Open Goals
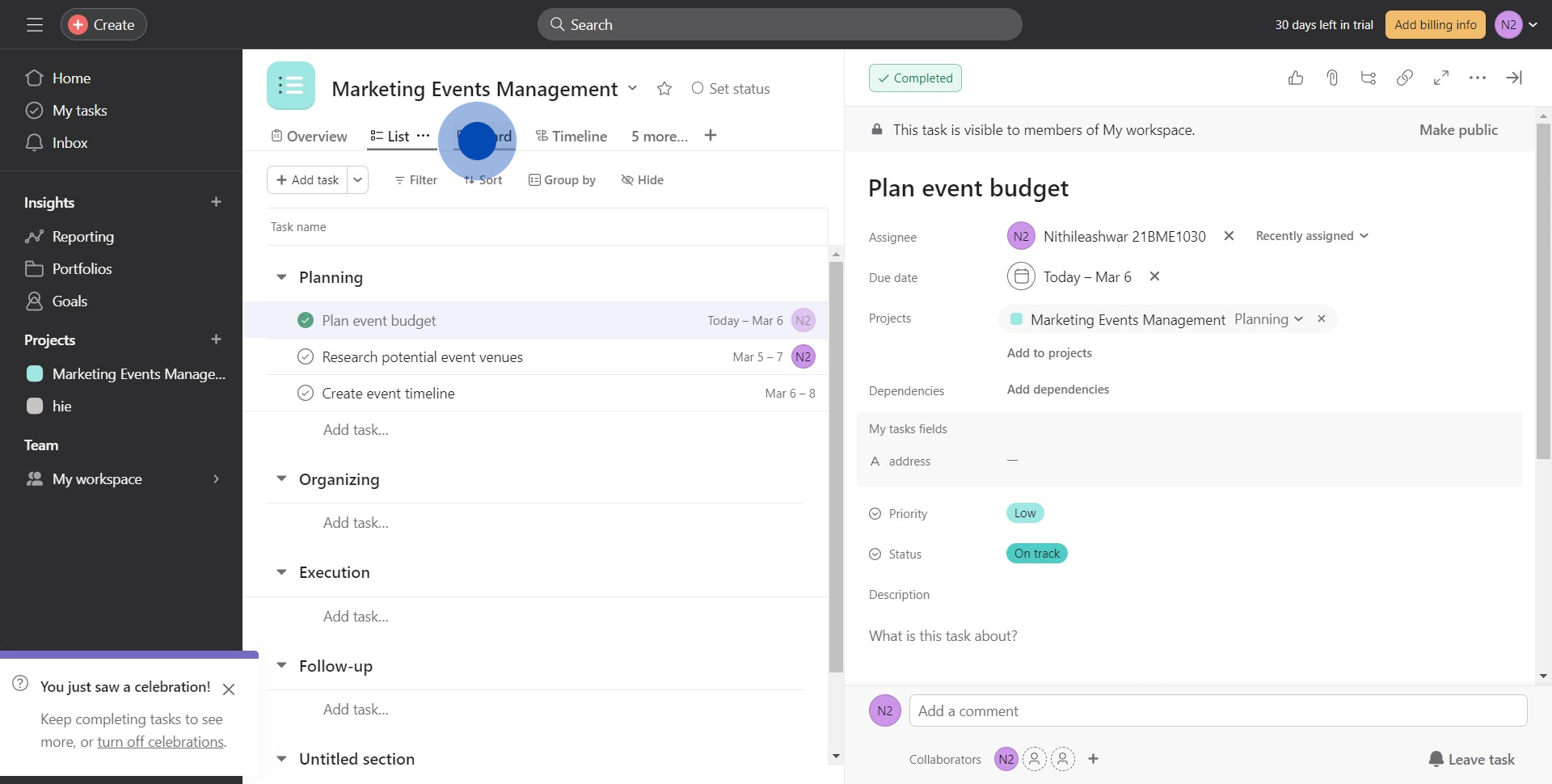Screen dimensions: 1552x784 click(57, 301)
